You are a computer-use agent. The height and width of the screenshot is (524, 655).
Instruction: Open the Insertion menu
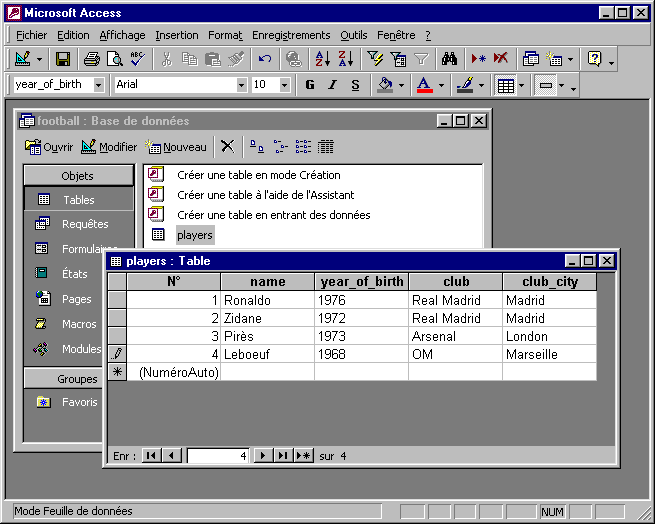click(177, 35)
